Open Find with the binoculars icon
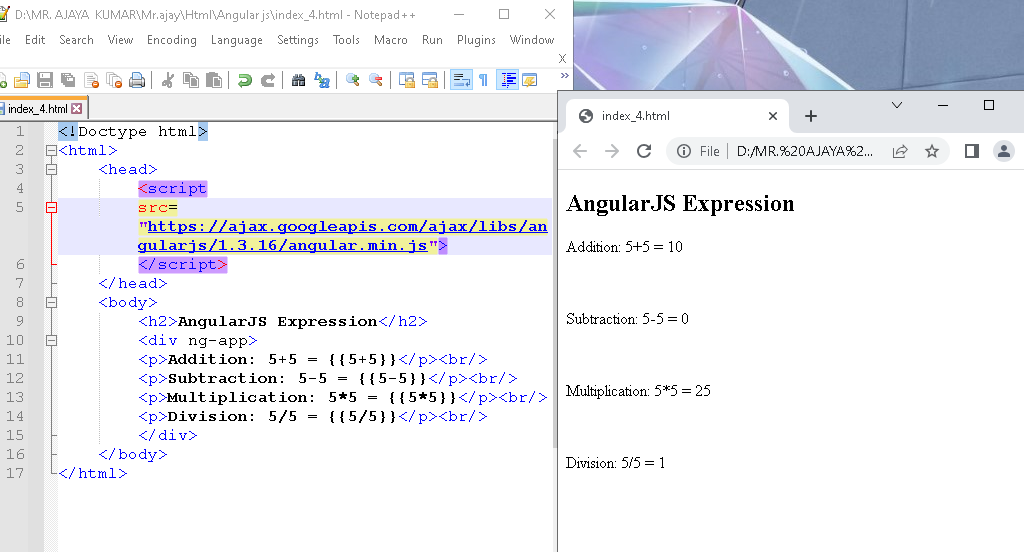This screenshot has width=1024, height=552. tap(298, 80)
